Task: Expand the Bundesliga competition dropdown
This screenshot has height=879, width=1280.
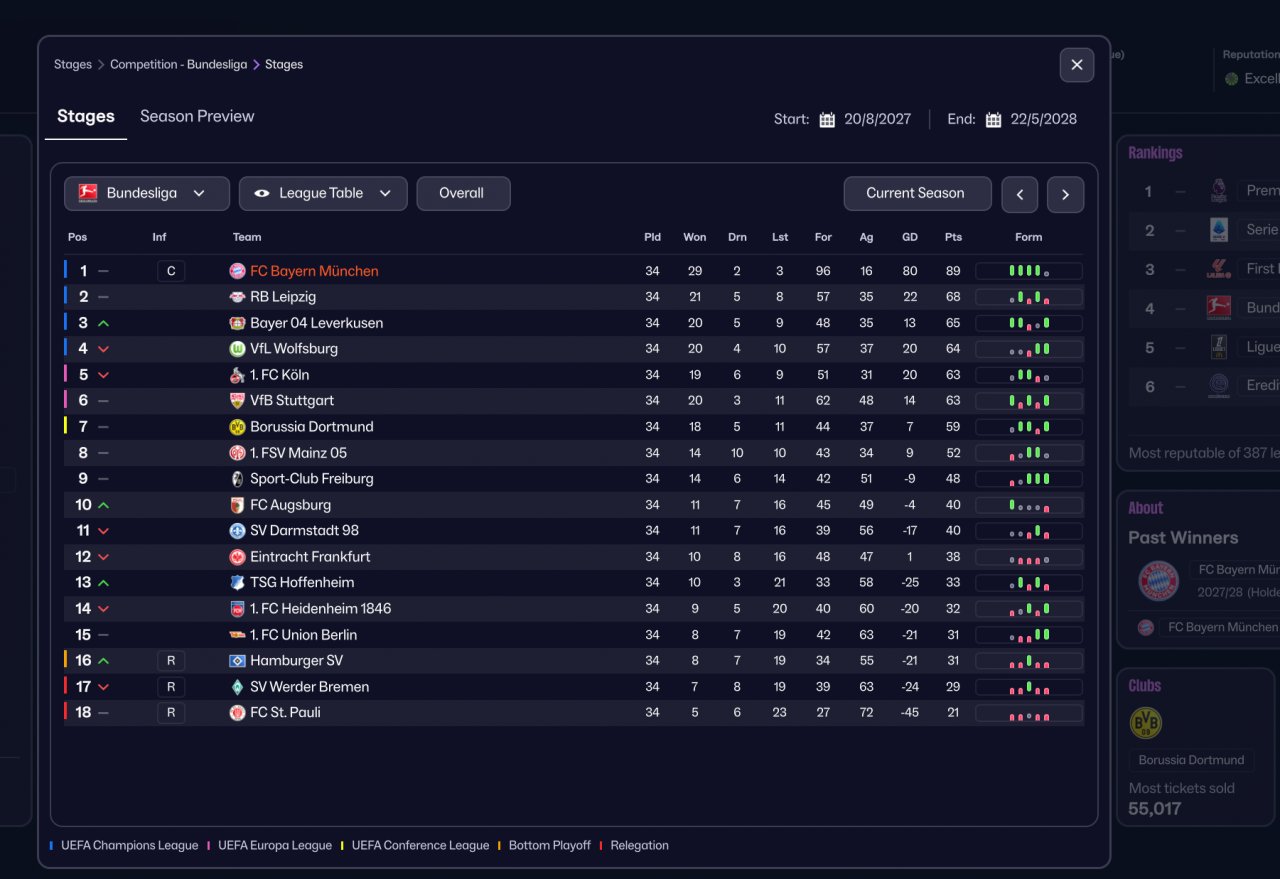Action: tap(147, 194)
